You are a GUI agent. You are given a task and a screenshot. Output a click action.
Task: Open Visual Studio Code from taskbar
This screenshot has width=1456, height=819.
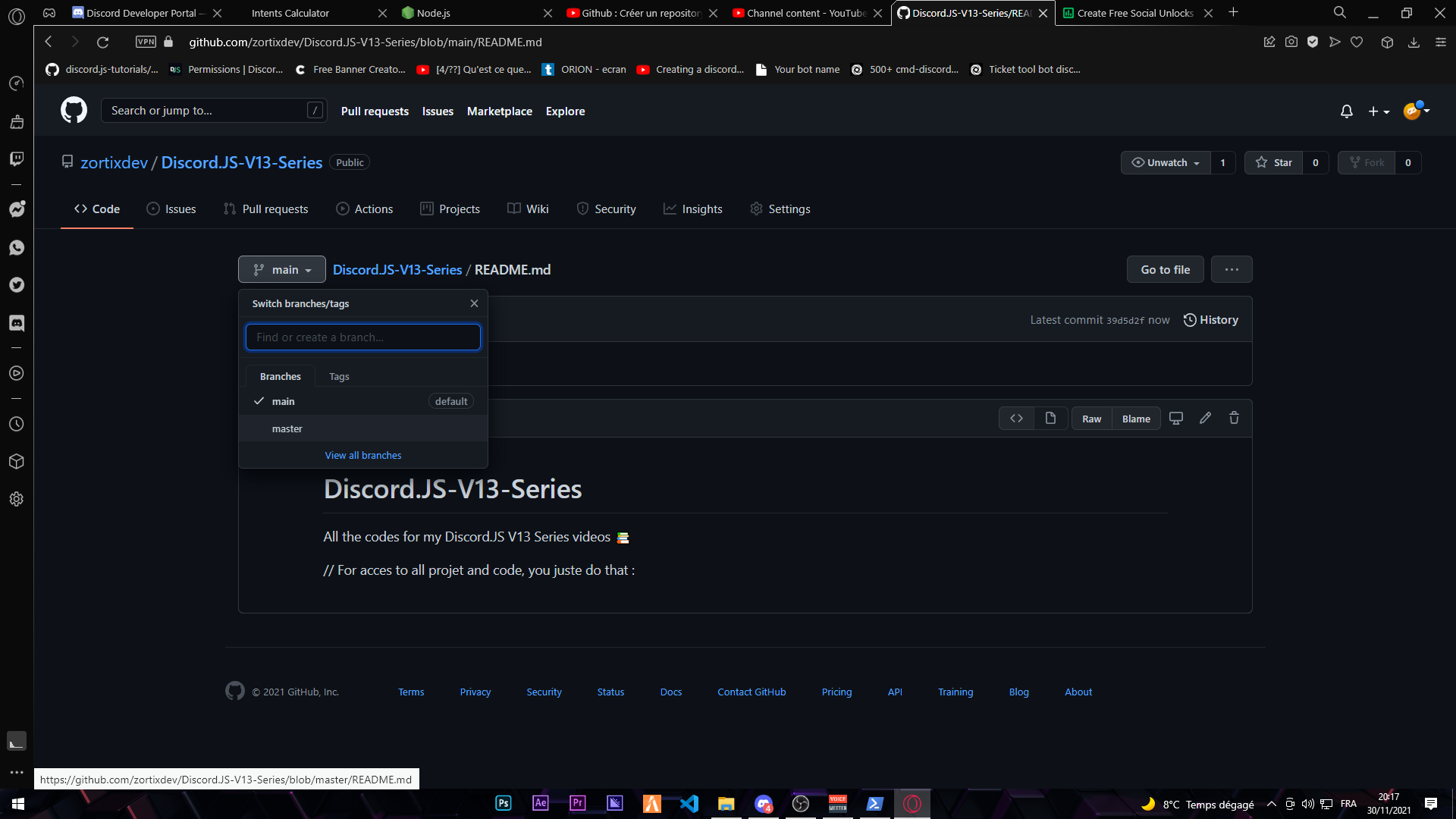[x=689, y=803]
